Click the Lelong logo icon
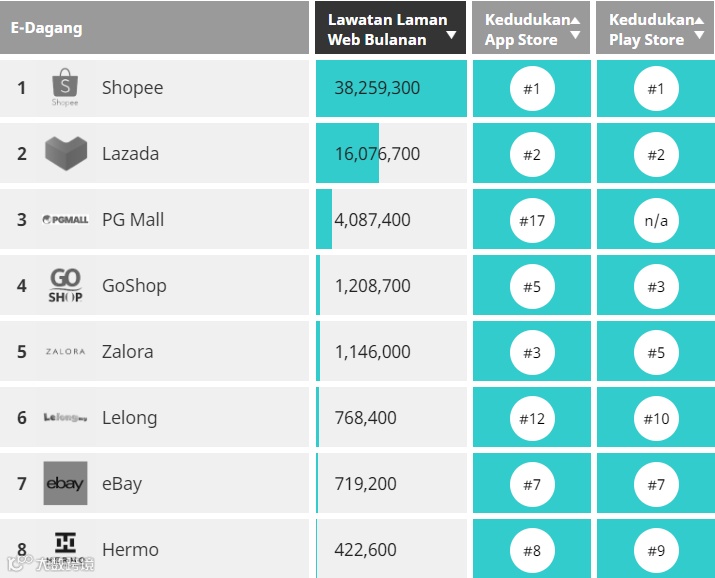 [65, 418]
